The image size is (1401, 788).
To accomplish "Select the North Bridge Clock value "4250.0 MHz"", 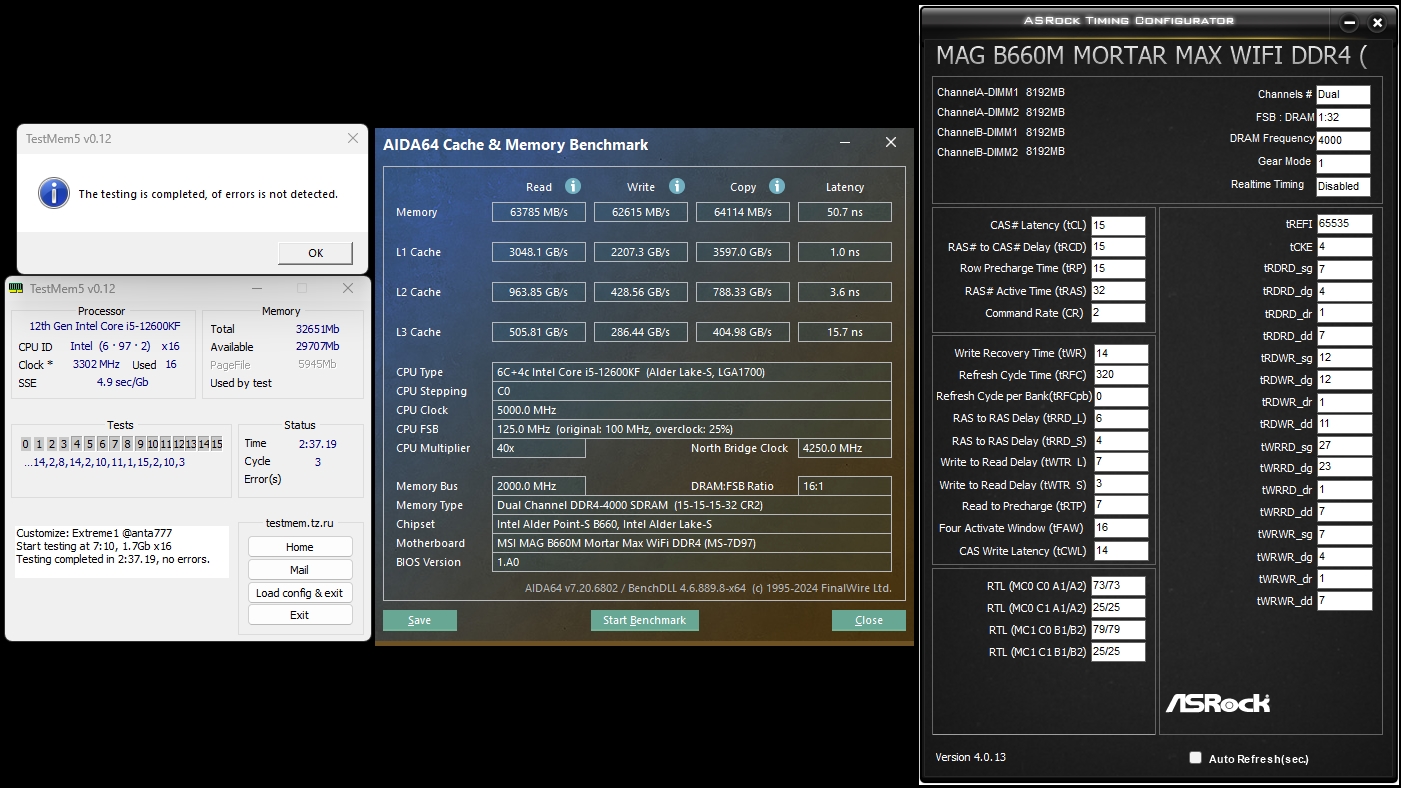I will (844, 448).
